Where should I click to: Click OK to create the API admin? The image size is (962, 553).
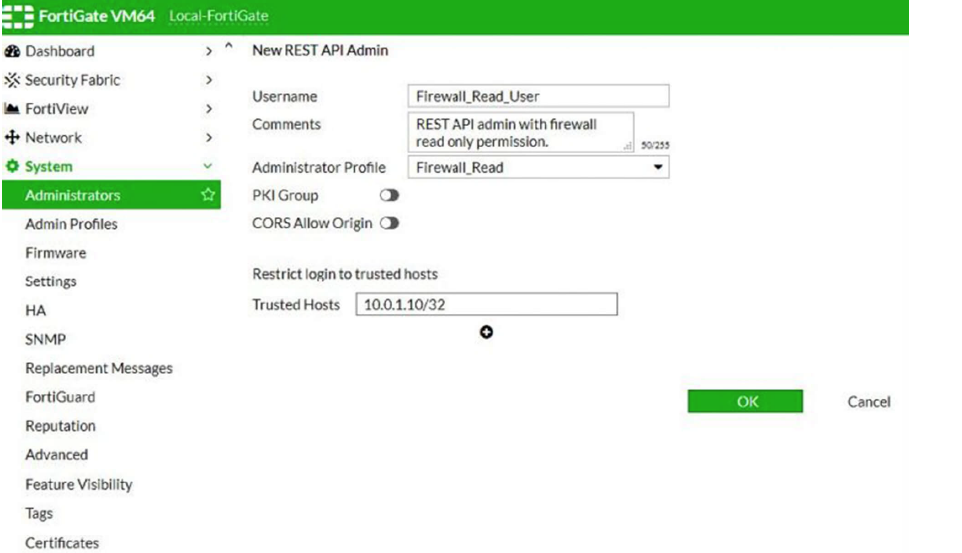tap(745, 401)
